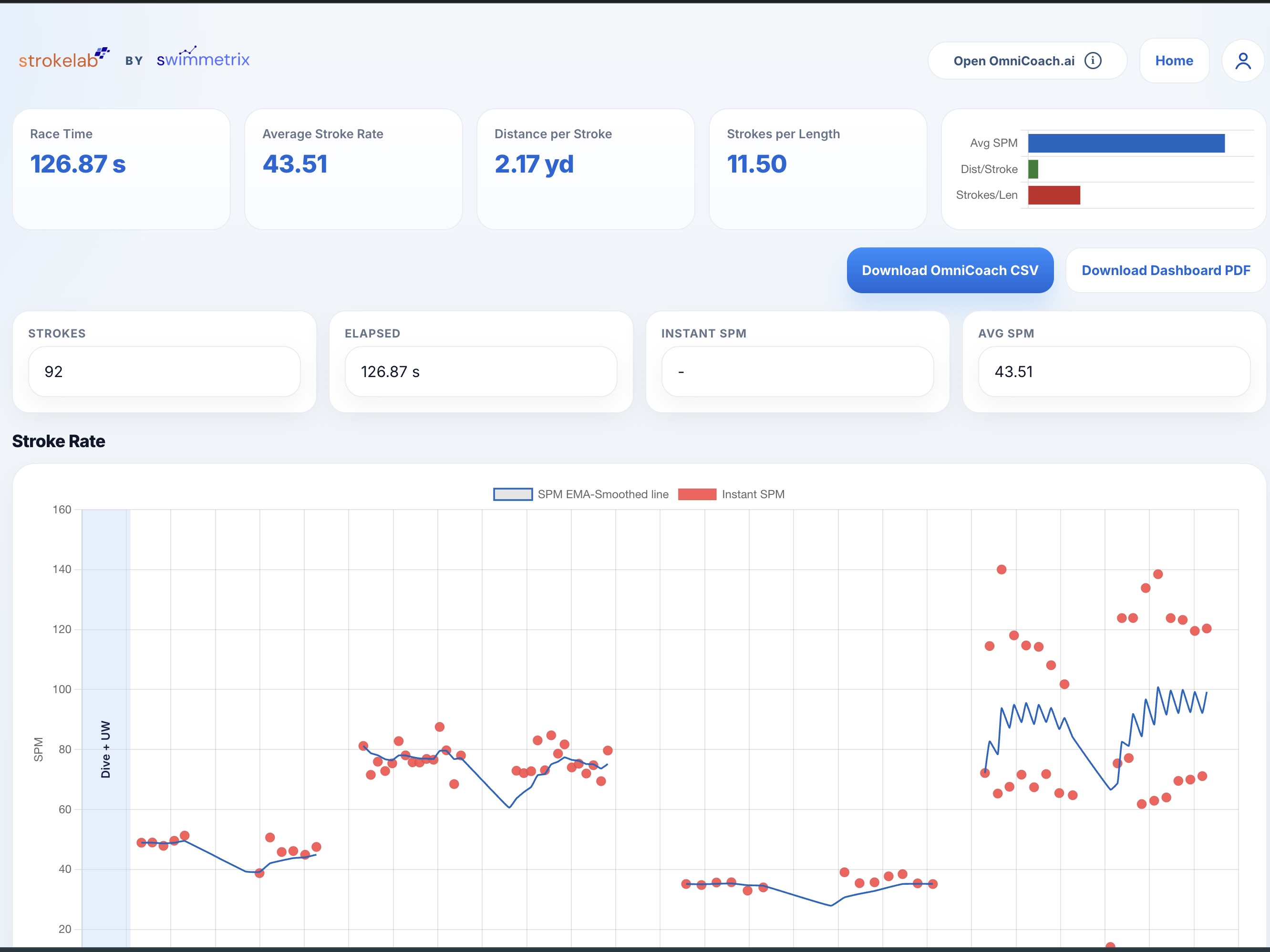1270x952 pixels.
Task: Download the Dashboard PDF
Action: (x=1166, y=270)
